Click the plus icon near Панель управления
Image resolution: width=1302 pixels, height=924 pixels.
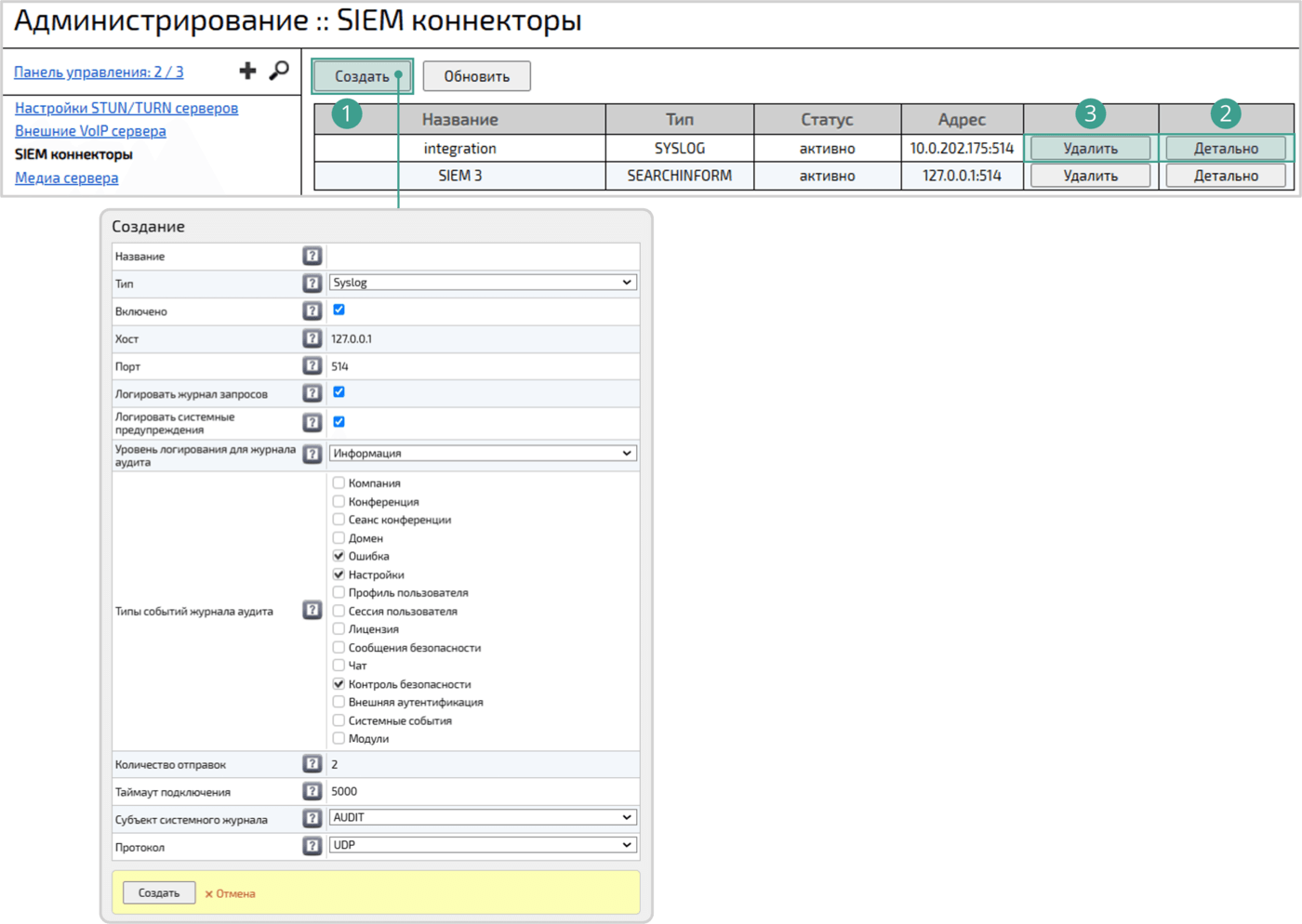[x=247, y=70]
